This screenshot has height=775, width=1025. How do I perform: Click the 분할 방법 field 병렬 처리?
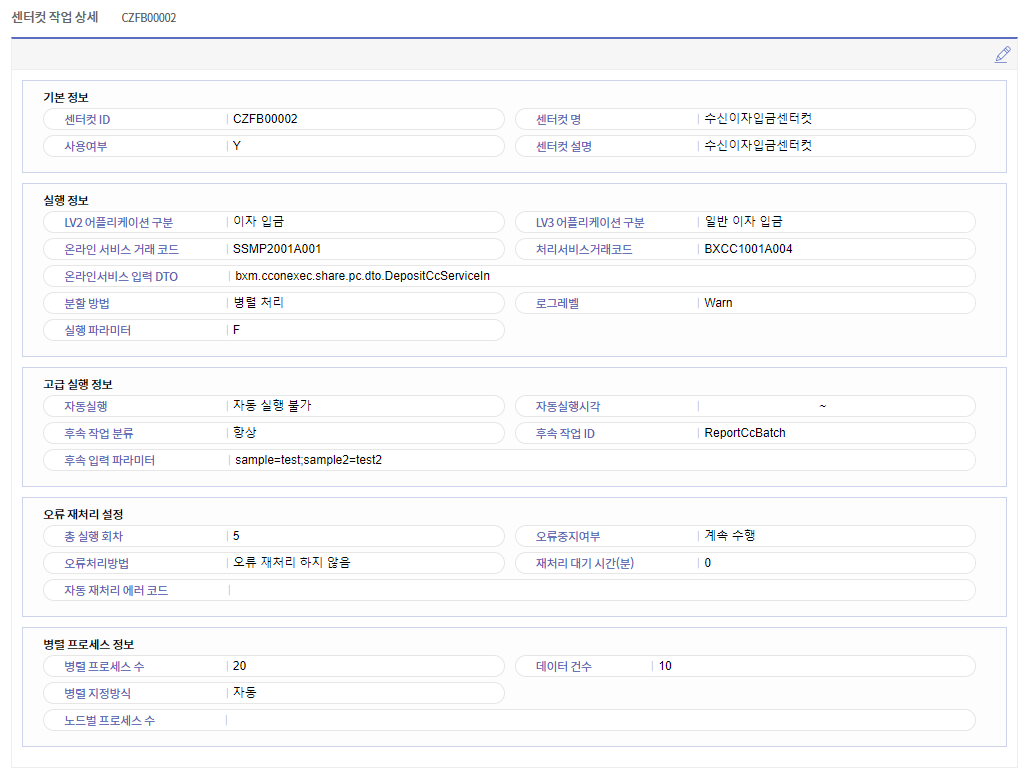click(274, 303)
